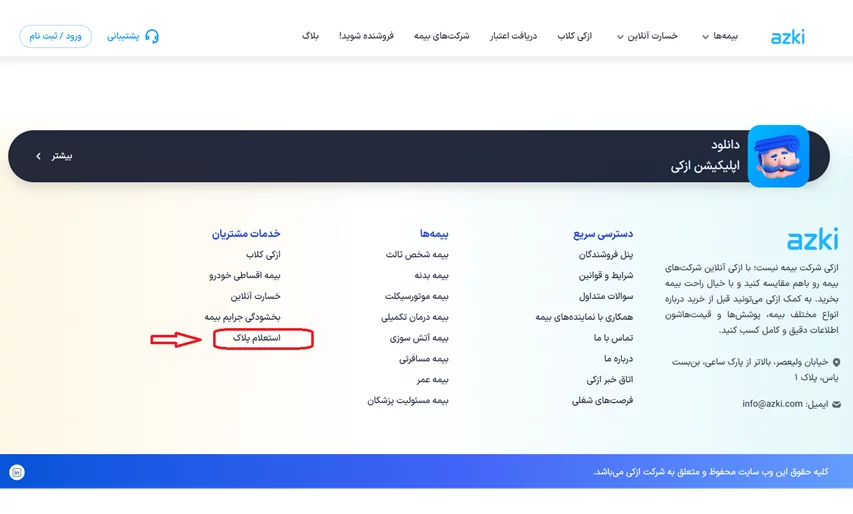Click the بیمه‌ها footer column heading
The height and width of the screenshot is (514, 853).
click(x=434, y=233)
